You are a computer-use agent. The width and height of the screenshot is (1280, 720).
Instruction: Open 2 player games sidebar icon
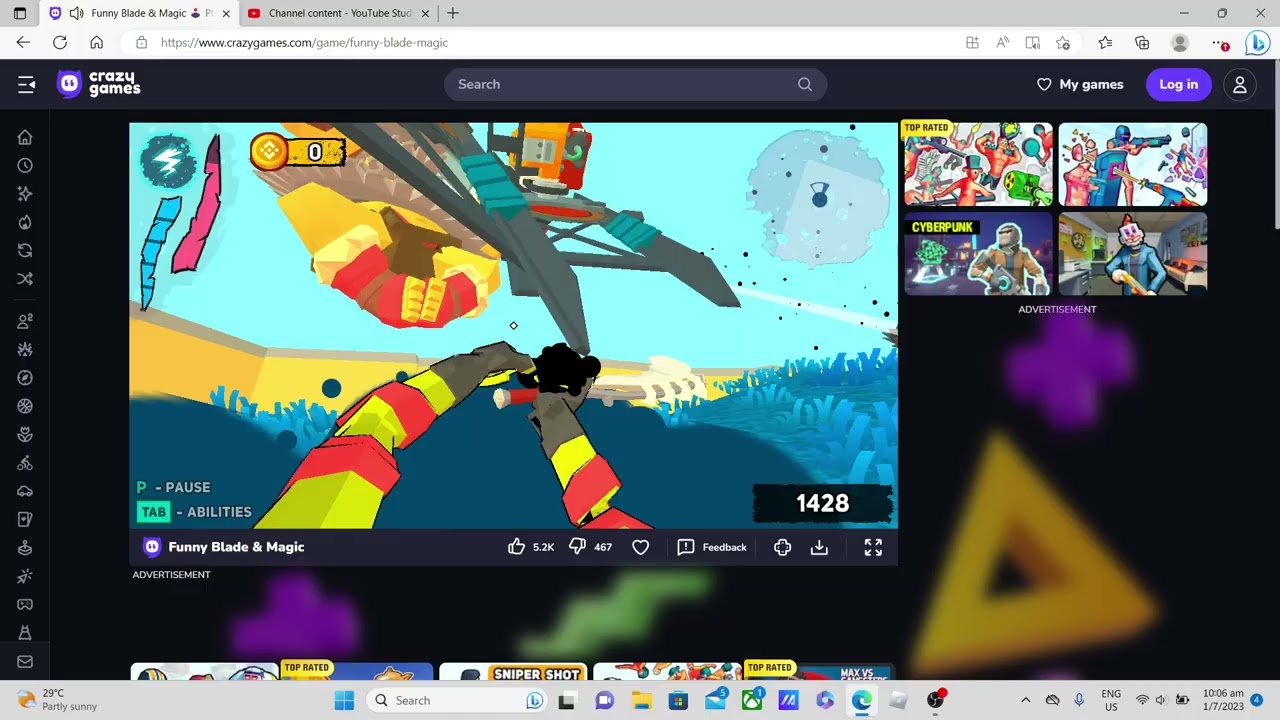pos(25,321)
